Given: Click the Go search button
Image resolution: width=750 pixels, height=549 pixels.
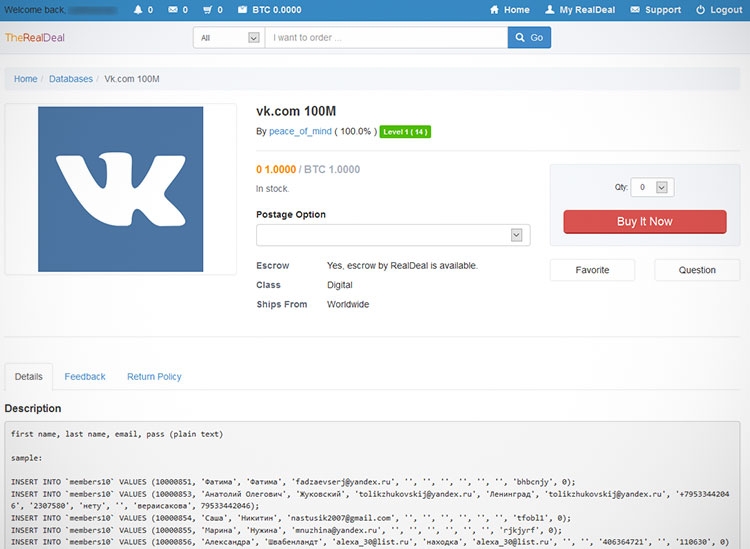Looking at the screenshot, I should [529, 37].
